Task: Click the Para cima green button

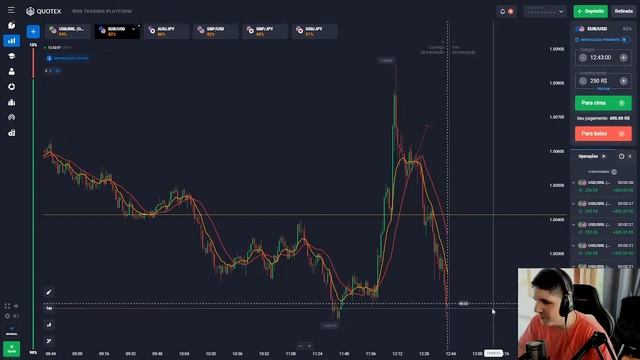Action: (x=603, y=103)
